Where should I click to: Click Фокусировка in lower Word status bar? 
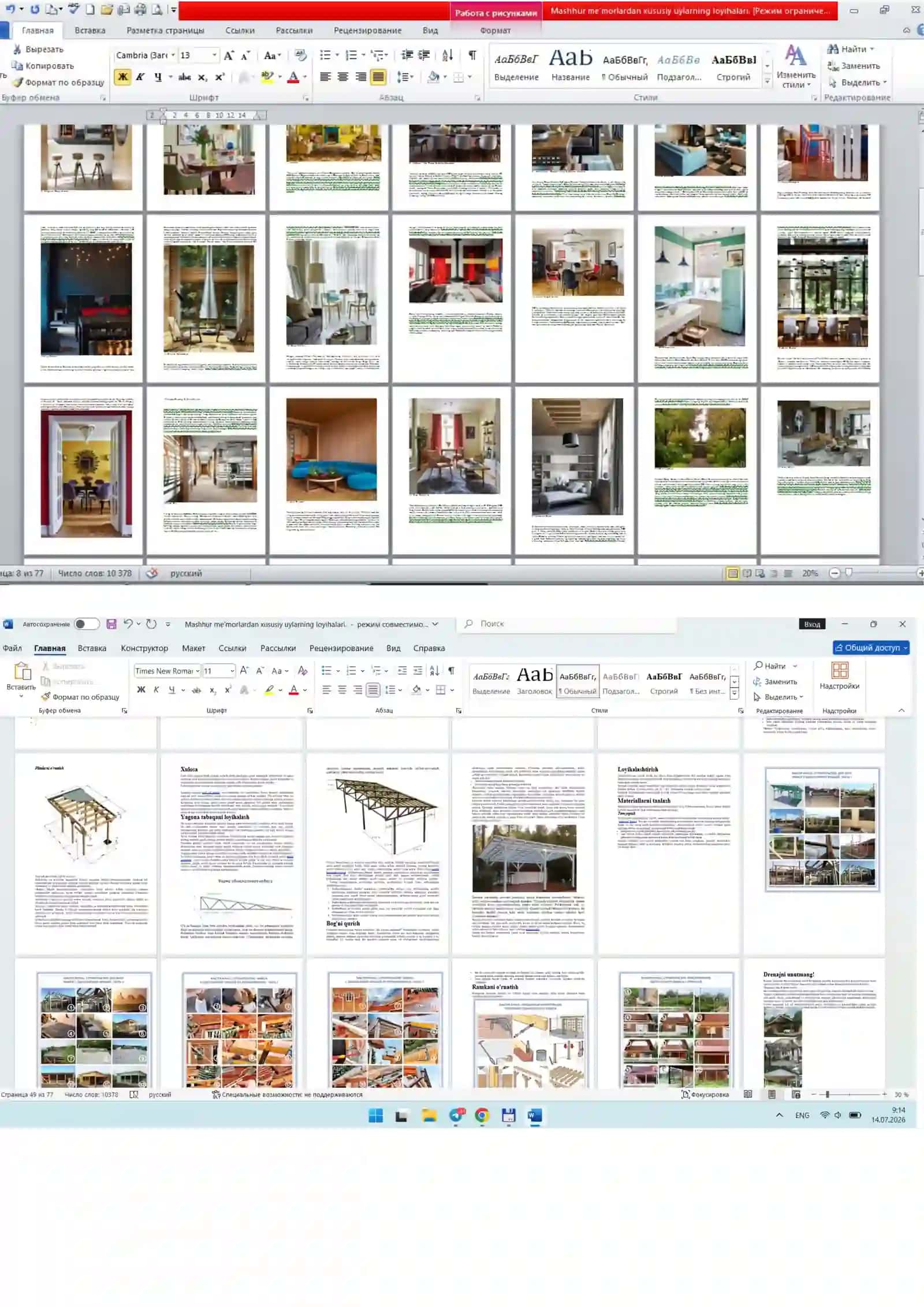(705, 1094)
